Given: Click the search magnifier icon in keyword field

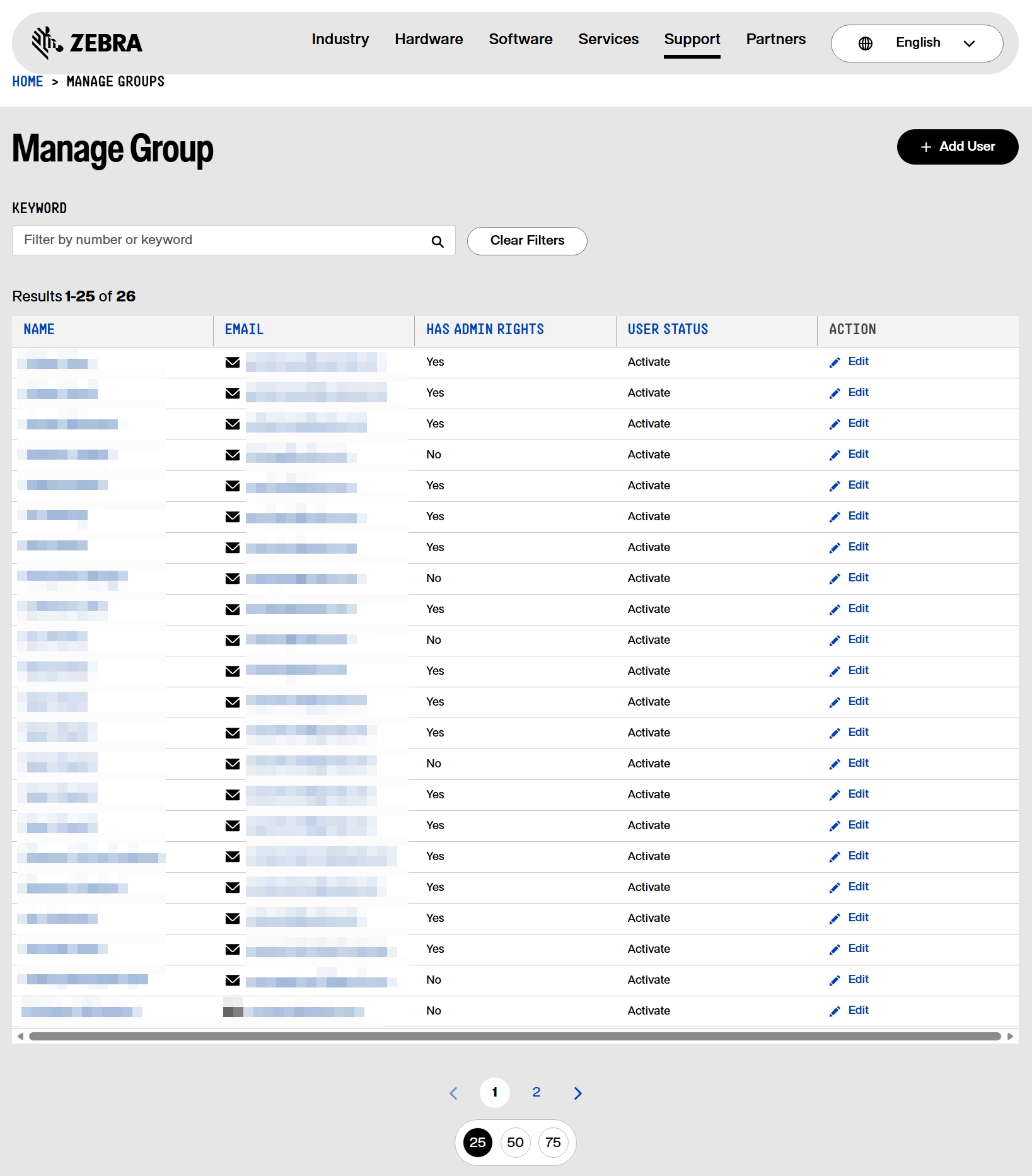Looking at the screenshot, I should [x=438, y=242].
